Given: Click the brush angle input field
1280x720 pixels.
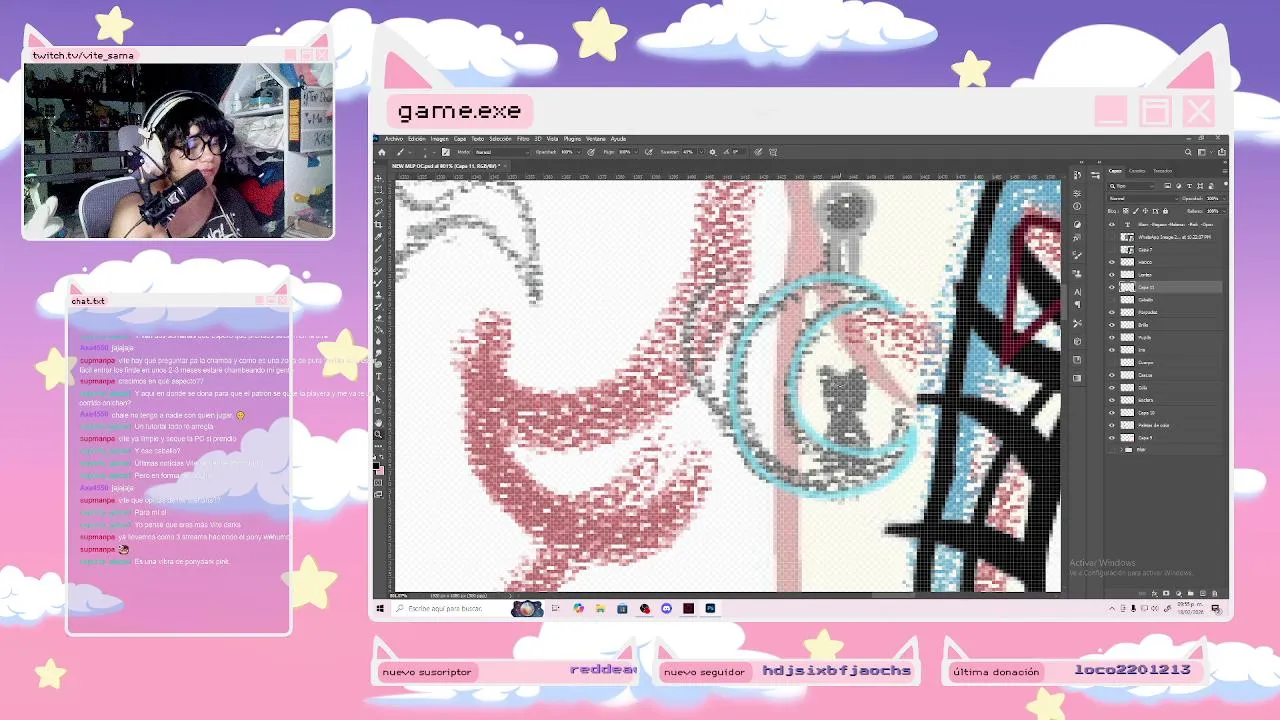Looking at the screenshot, I should pyautogui.click(x=739, y=152).
